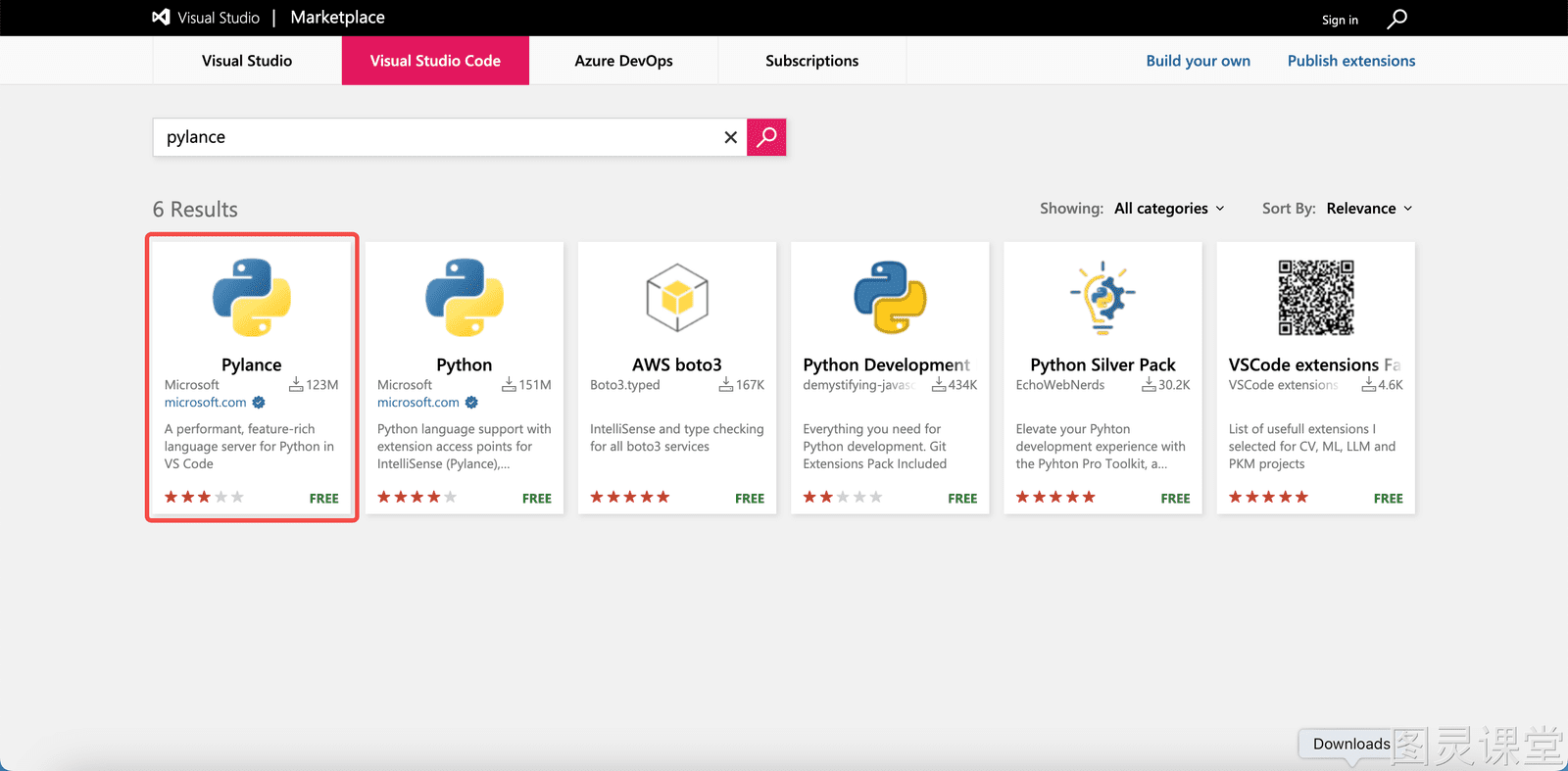The height and width of the screenshot is (771, 1568).
Task: Open the Marketplace home link
Action: coord(338,18)
